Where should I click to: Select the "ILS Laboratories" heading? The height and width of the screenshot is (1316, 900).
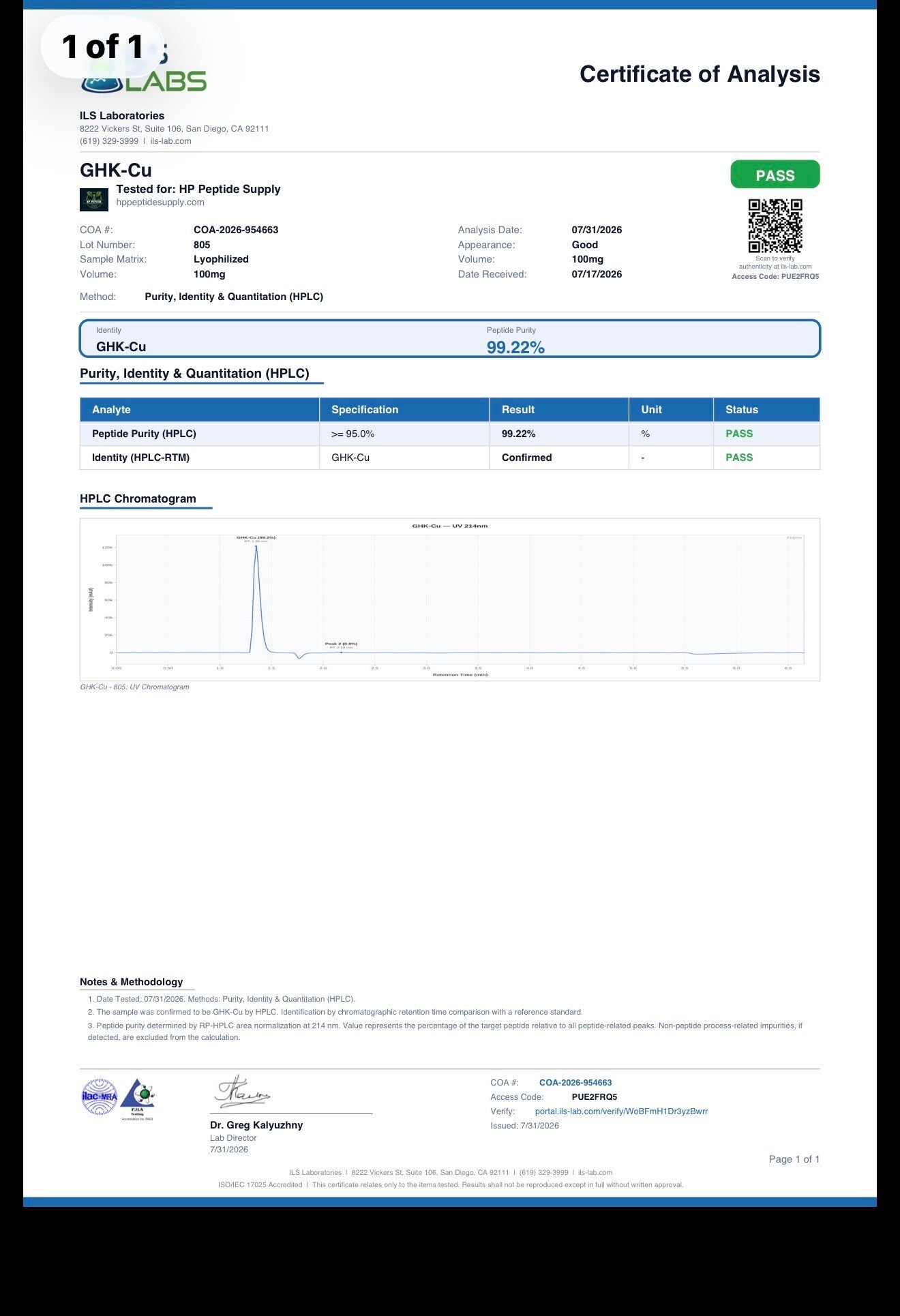tap(122, 116)
